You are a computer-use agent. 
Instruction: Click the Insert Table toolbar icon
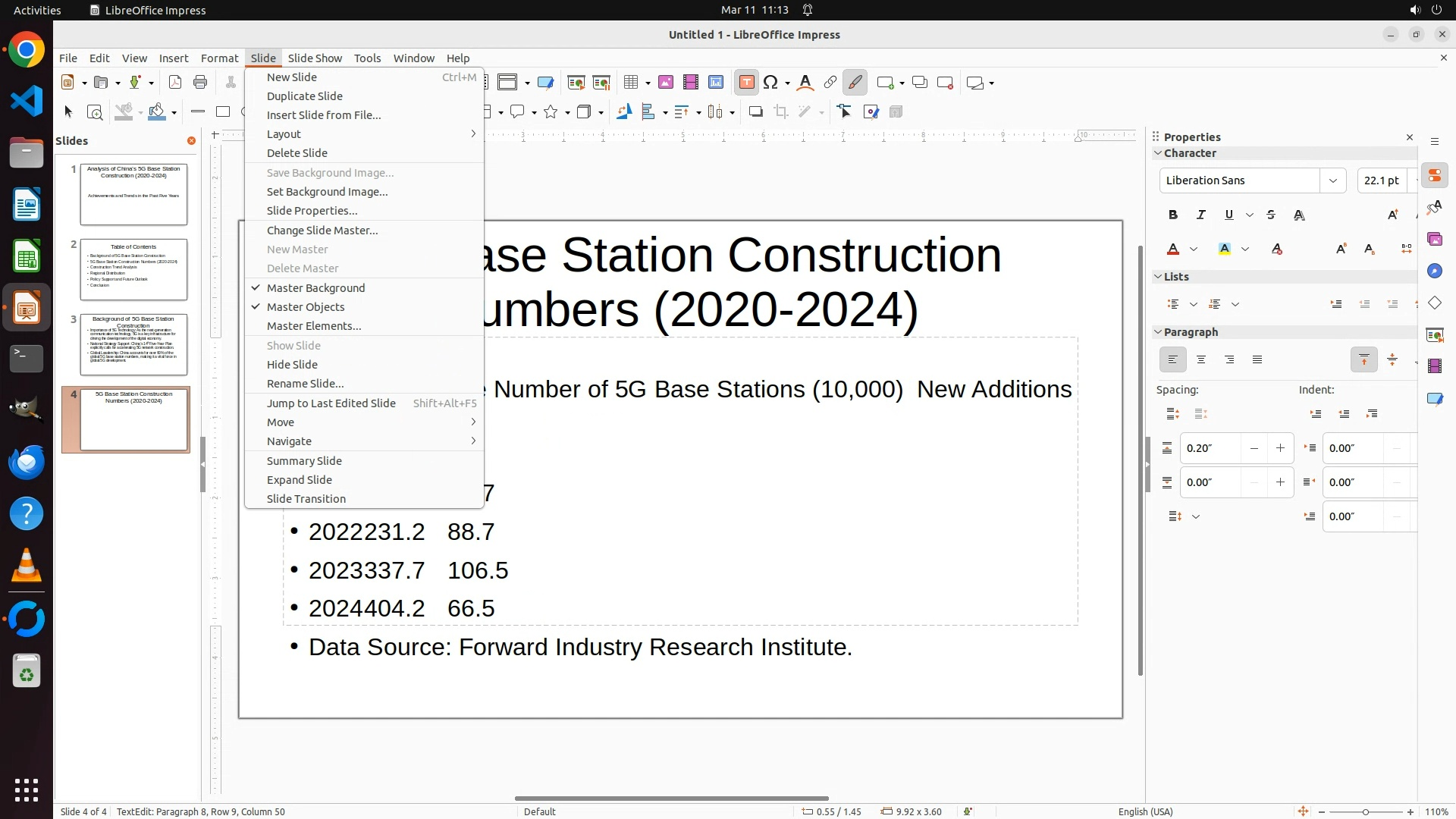[x=631, y=83]
